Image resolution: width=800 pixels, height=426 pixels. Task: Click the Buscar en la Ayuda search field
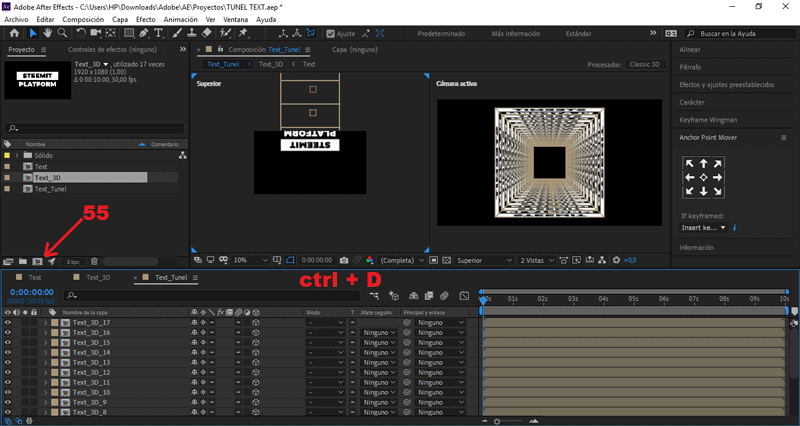(x=740, y=33)
